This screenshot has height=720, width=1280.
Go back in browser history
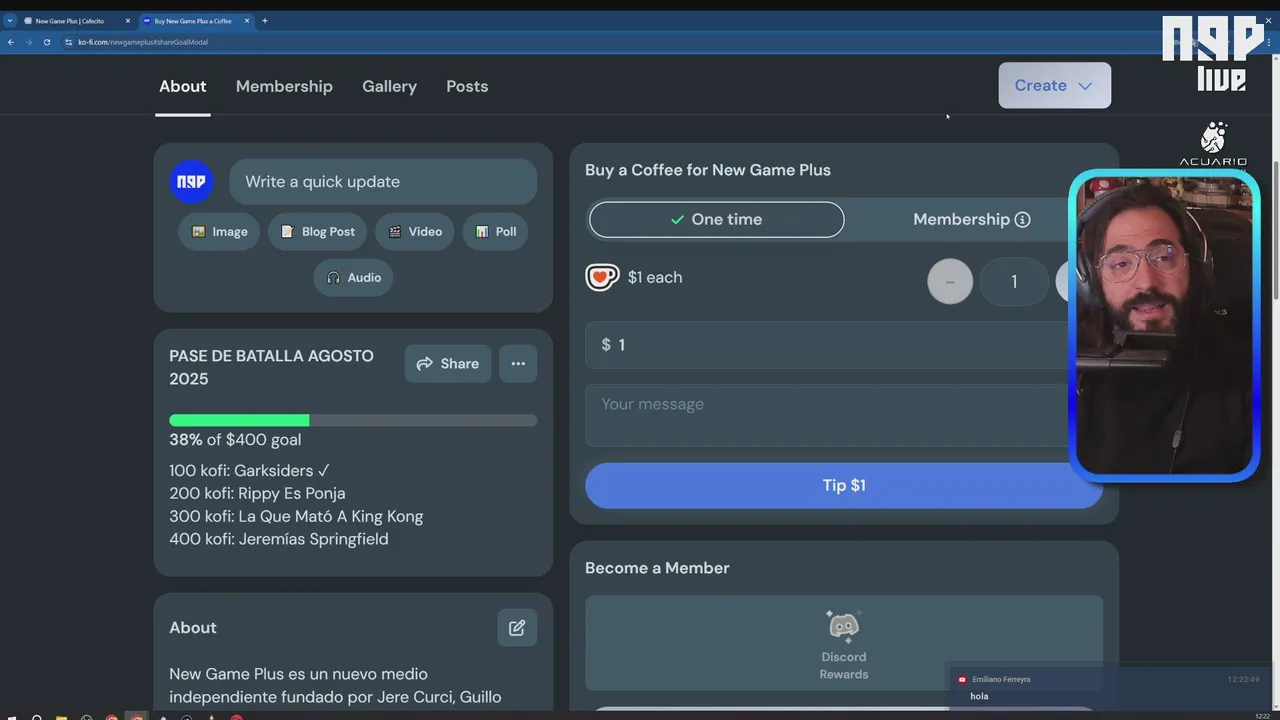pos(11,42)
